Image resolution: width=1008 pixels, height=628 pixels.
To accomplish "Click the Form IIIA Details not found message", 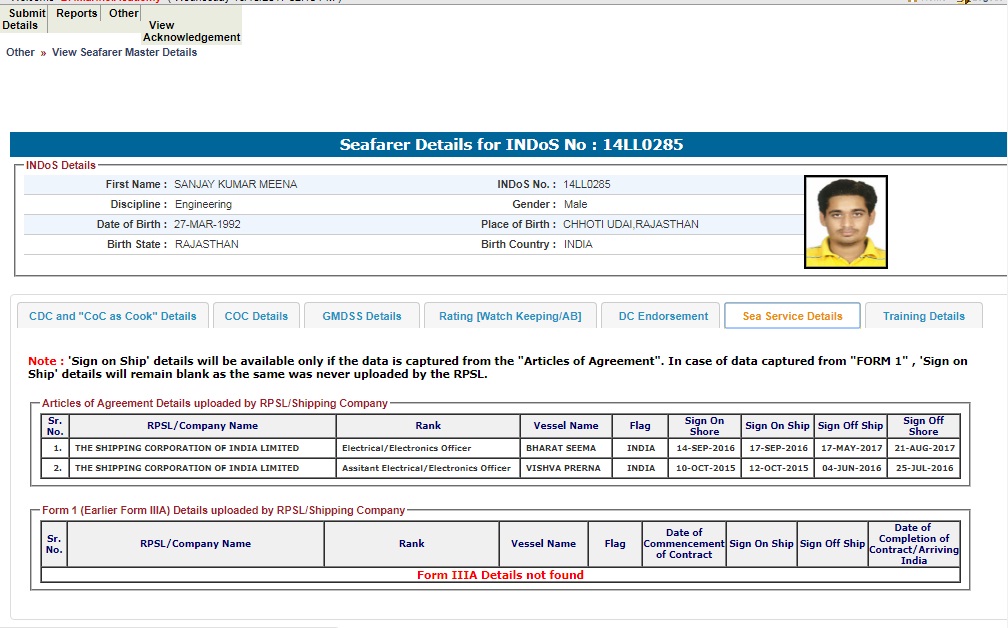I will point(500,575).
